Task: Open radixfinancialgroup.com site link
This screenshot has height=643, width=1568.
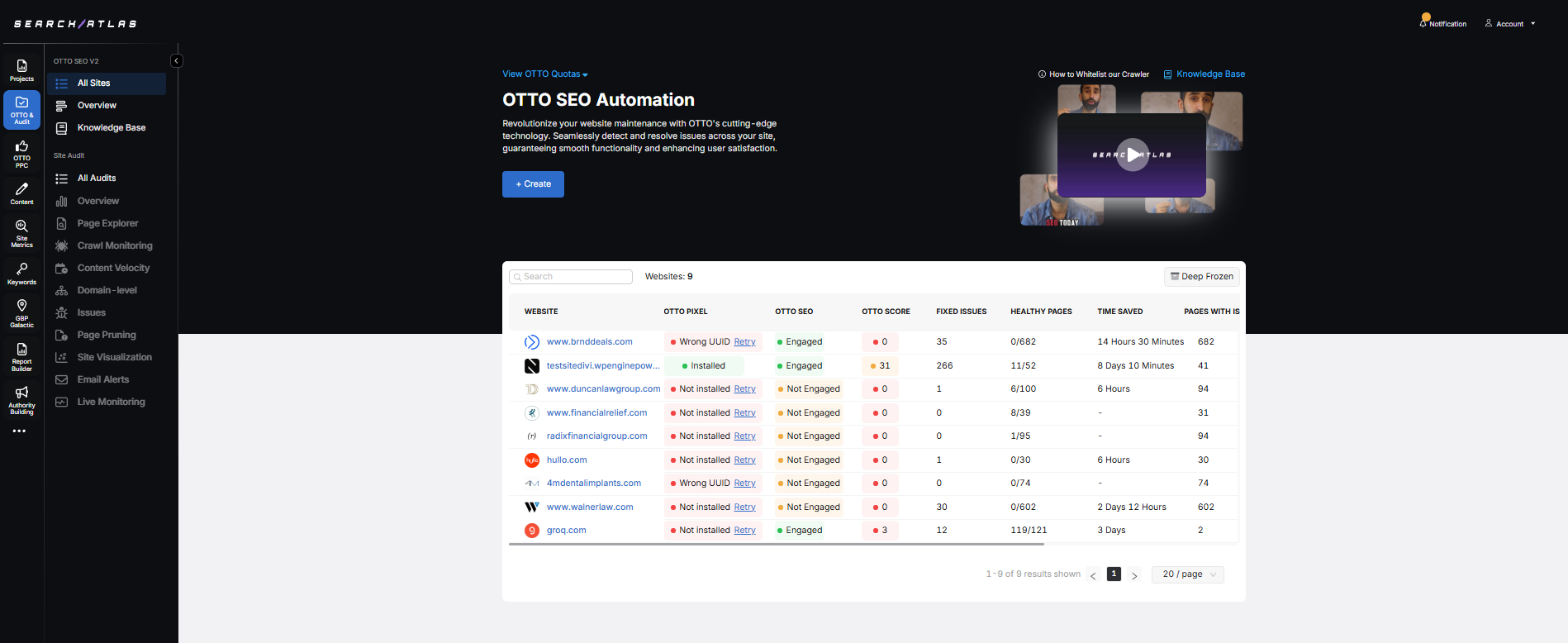Action: (x=596, y=436)
